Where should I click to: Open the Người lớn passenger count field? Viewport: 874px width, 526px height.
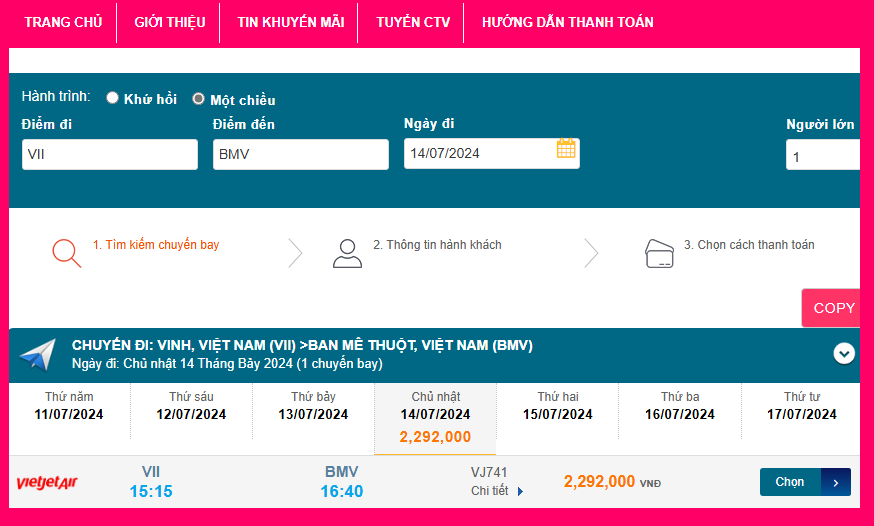(x=822, y=156)
